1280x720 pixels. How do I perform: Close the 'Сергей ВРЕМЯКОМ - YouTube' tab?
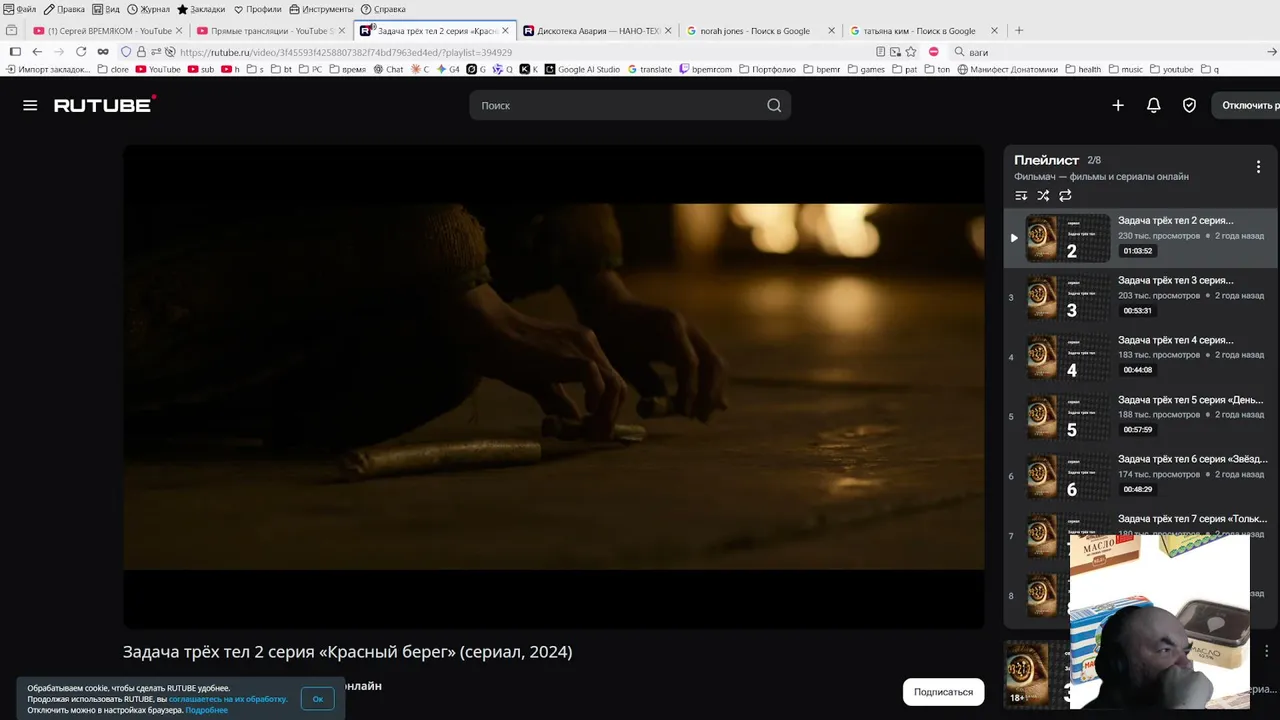point(179,31)
